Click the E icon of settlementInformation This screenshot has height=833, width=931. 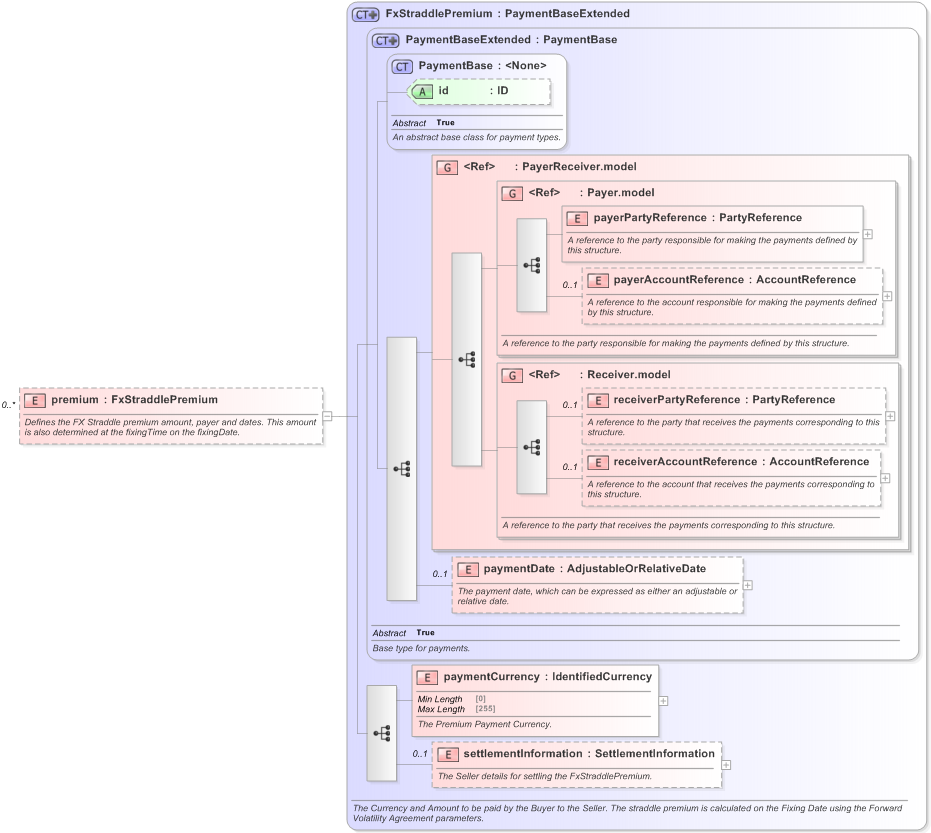[448, 755]
